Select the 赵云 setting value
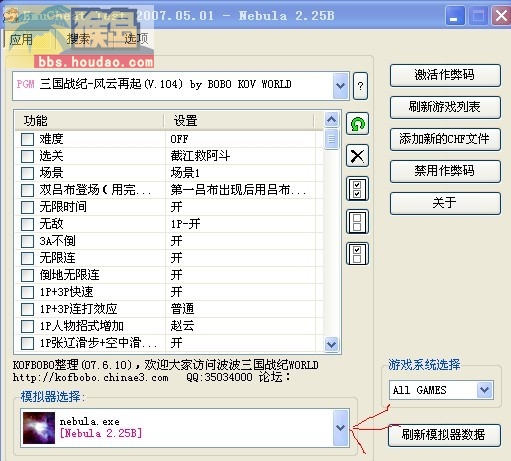The width and height of the screenshot is (511, 461). click(182, 326)
